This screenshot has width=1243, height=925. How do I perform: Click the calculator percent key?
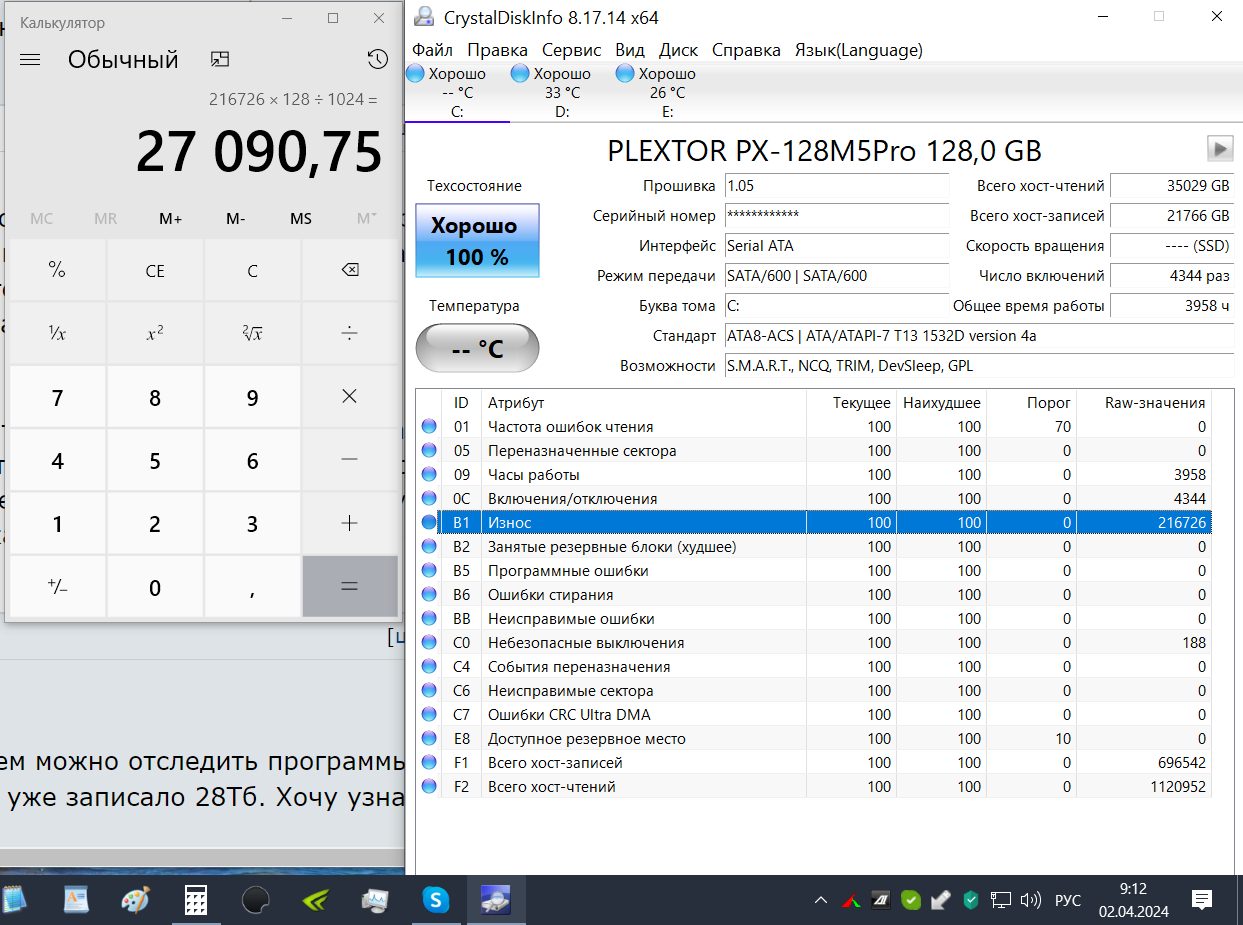tap(57, 270)
